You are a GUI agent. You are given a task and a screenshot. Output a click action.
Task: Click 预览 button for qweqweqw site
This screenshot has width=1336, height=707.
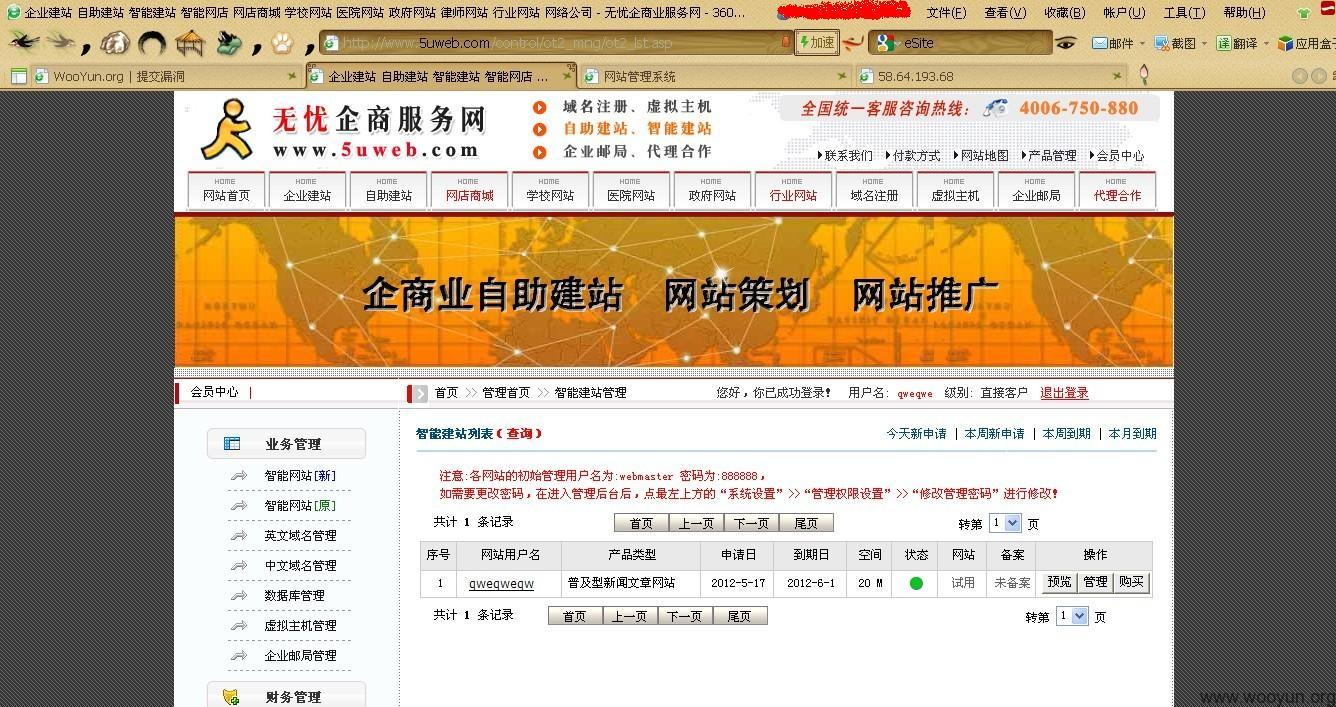pos(1059,582)
